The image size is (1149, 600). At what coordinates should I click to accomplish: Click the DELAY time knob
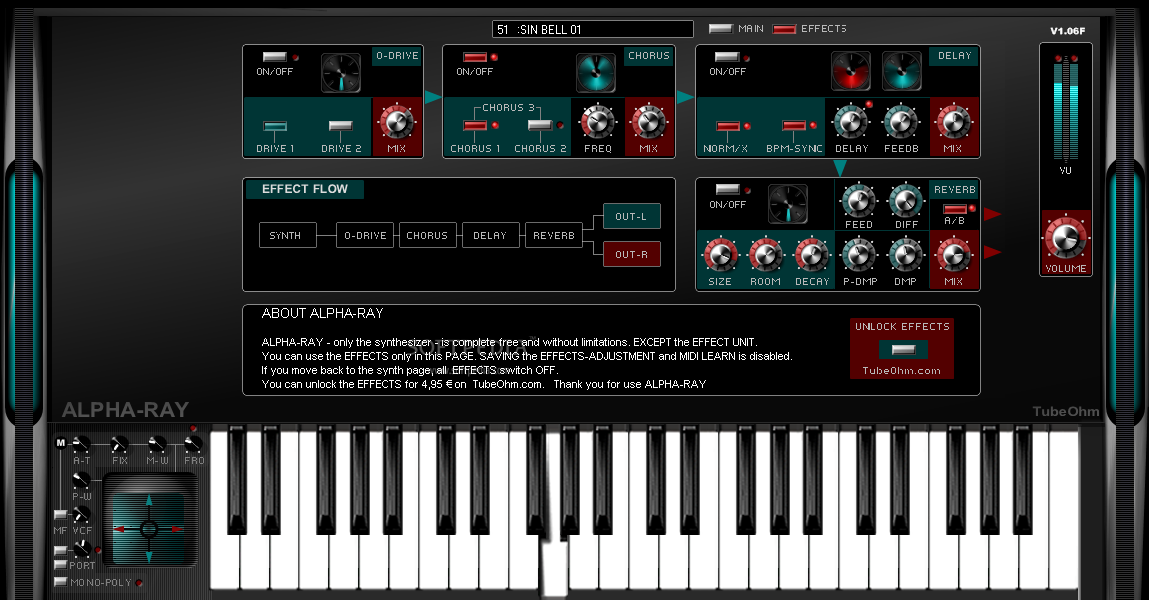click(x=851, y=122)
